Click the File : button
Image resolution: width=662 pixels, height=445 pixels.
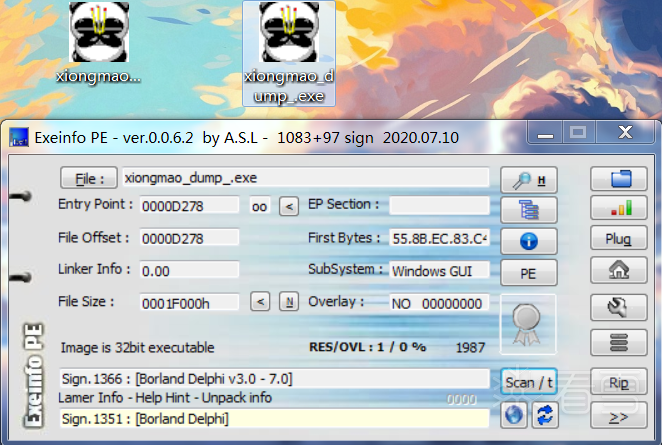(89, 178)
